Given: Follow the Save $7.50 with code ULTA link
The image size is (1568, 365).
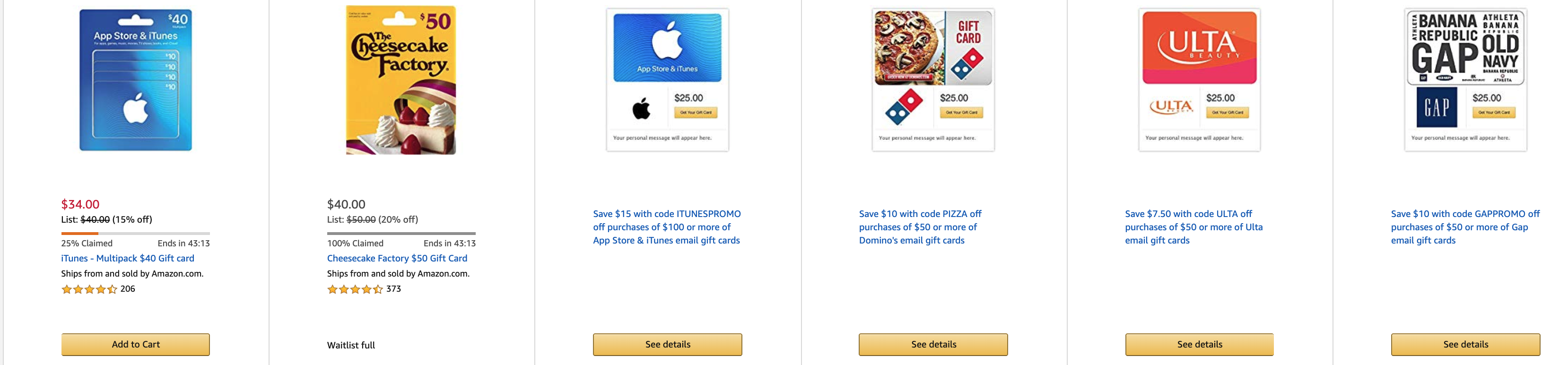Looking at the screenshot, I should tap(1193, 227).
